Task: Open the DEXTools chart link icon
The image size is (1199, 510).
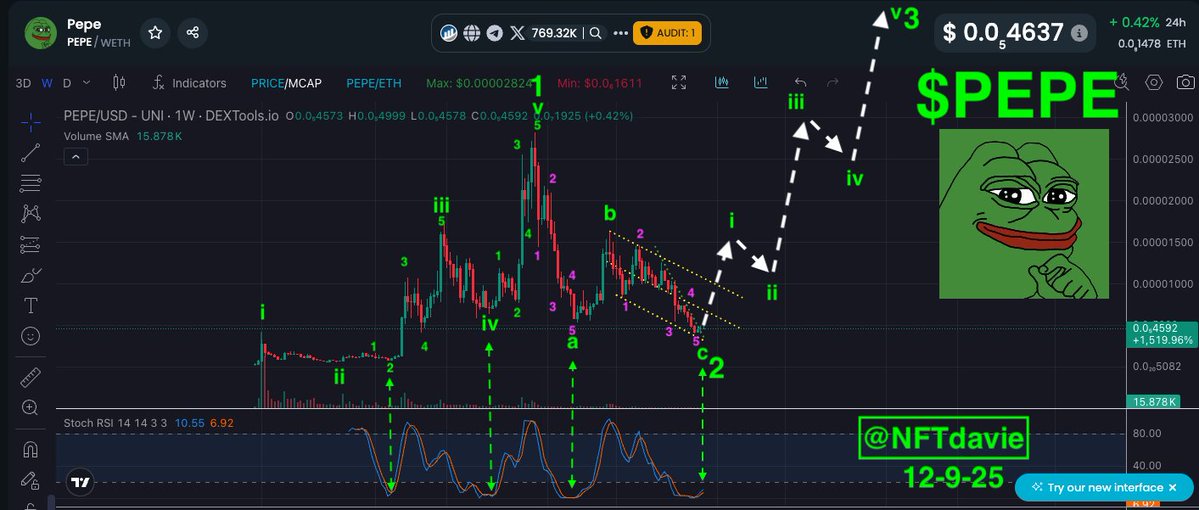Action: (x=449, y=33)
